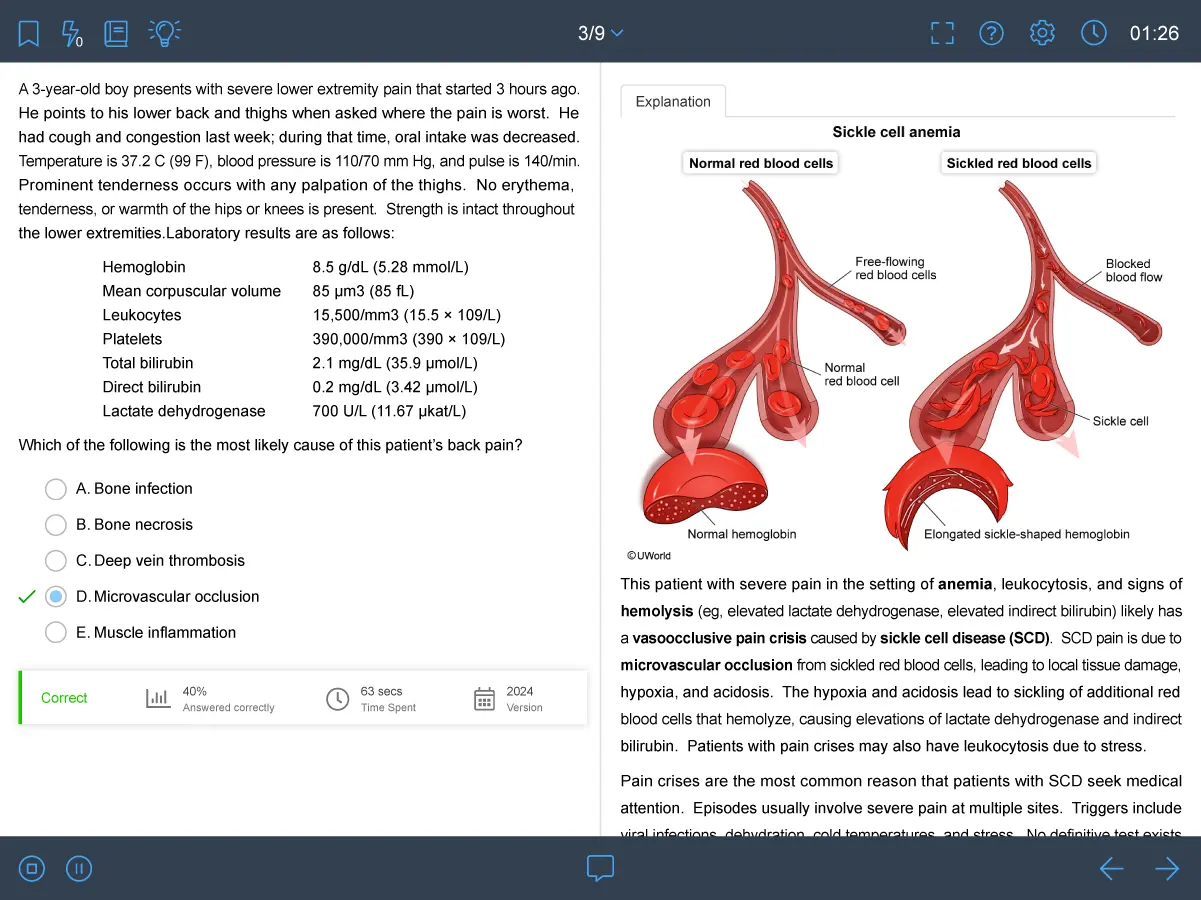Enter full screen mode
1201x900 pixels.
[x=942, y=33]
